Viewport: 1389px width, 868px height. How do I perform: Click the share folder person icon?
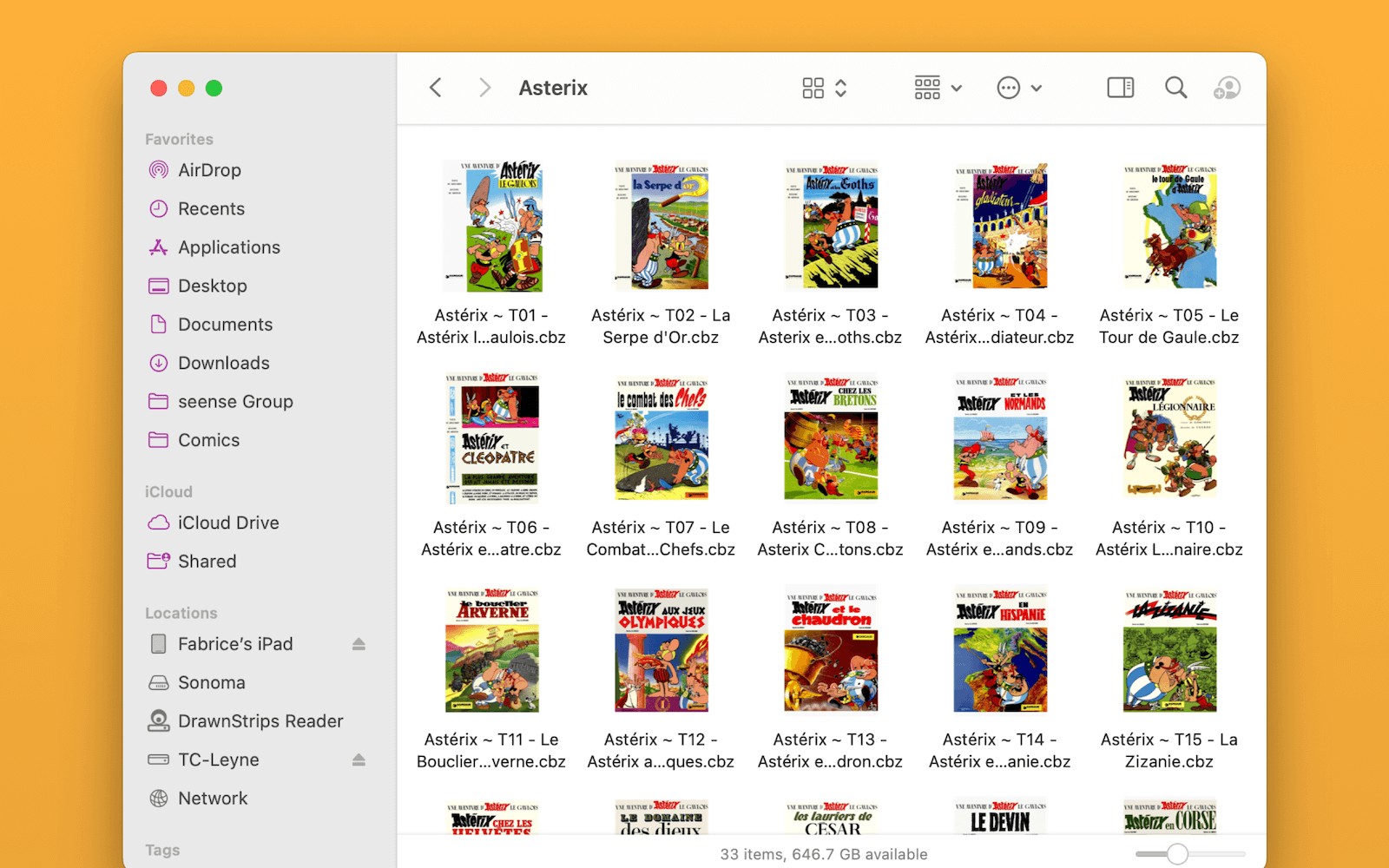[x=1227, y=88]
